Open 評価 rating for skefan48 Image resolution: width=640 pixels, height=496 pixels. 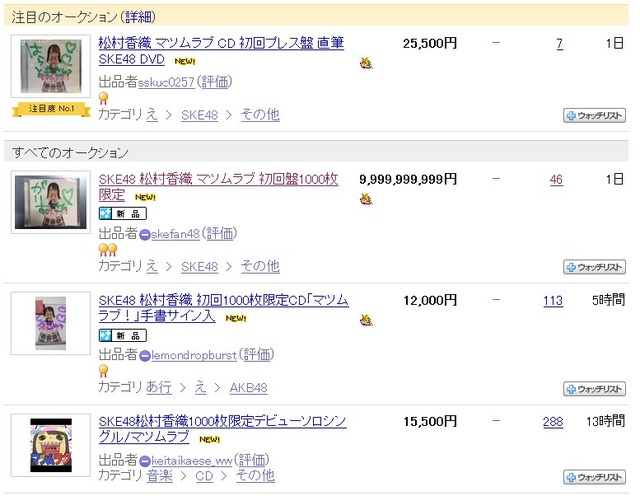[x=220, y=234]
